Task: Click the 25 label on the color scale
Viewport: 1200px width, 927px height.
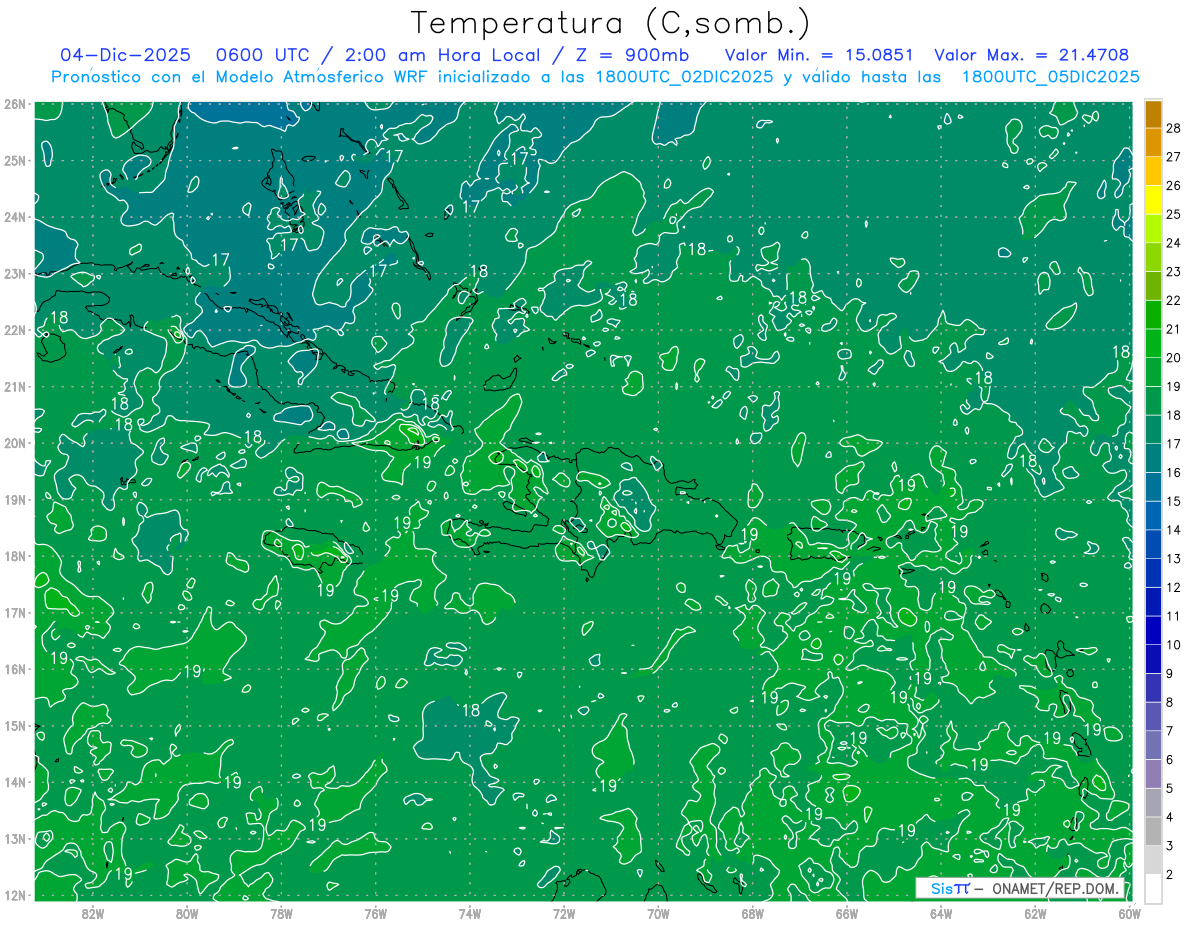Action: point(1173,214)
